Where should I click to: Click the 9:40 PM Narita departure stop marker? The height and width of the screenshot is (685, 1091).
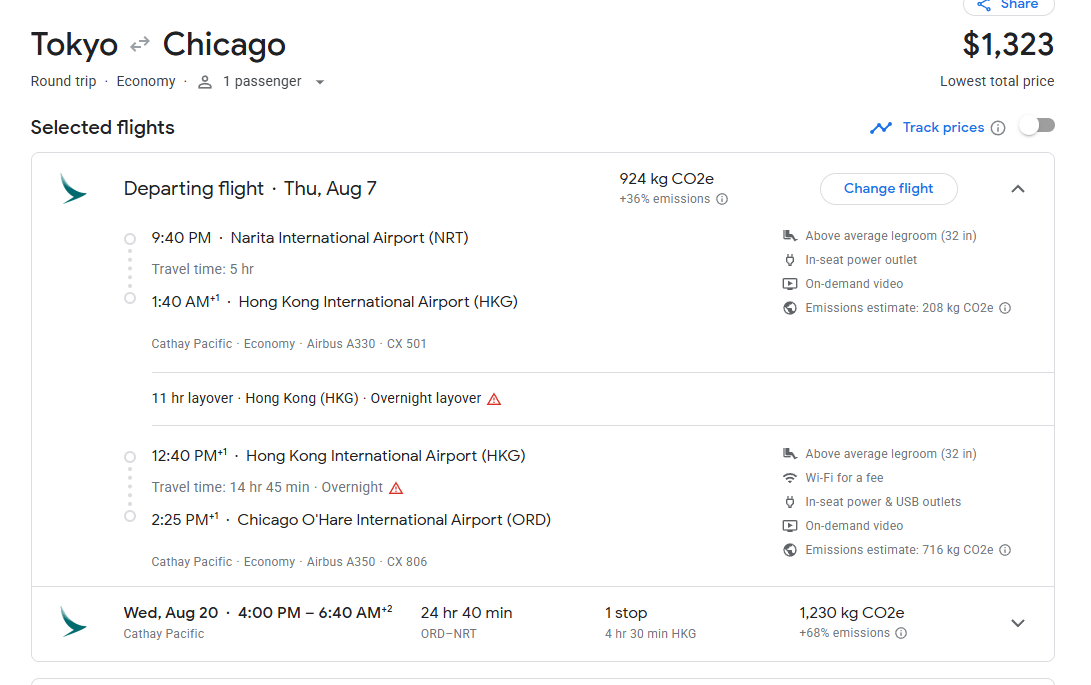[x=129, y=239]
